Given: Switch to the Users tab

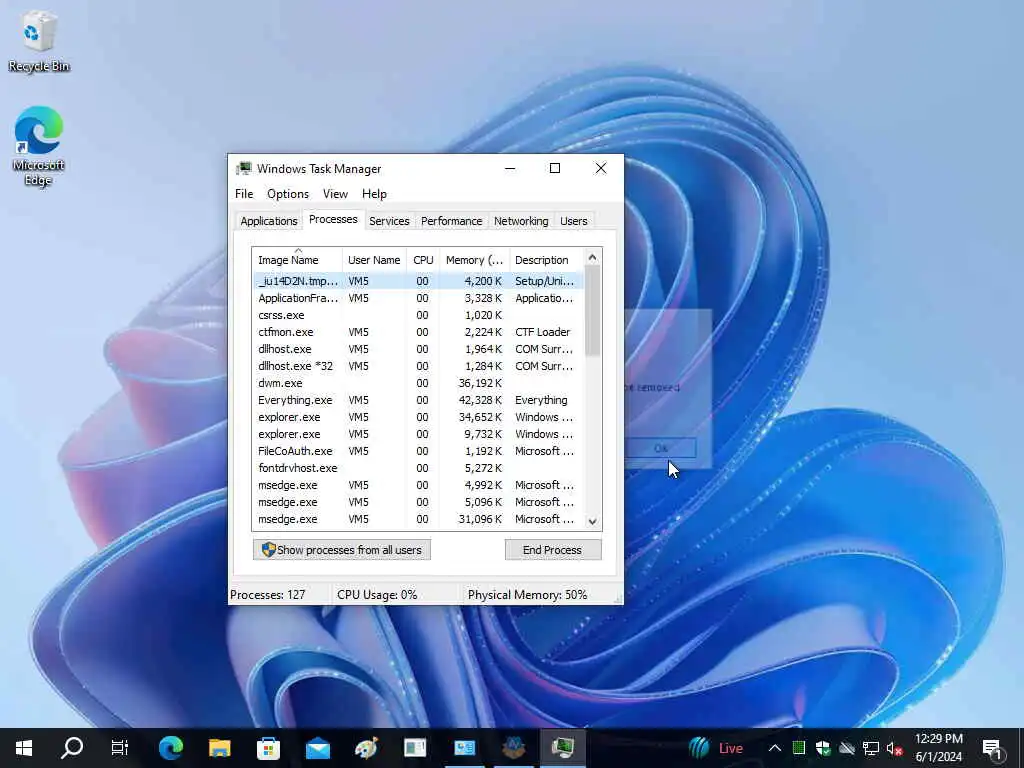Looking at the screenshot, I should click(x=573, y=221).
